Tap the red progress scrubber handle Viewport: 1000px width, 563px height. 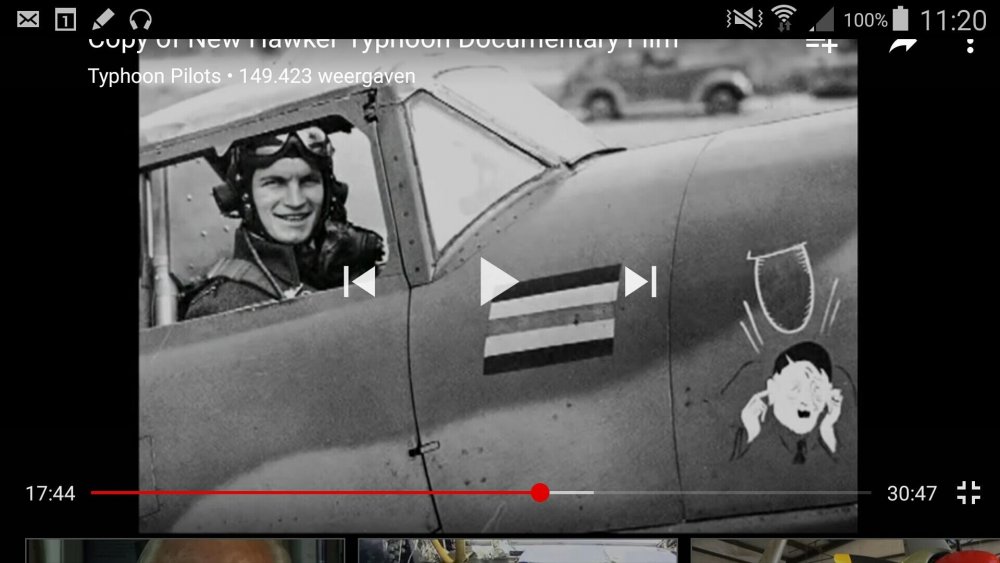540,492
